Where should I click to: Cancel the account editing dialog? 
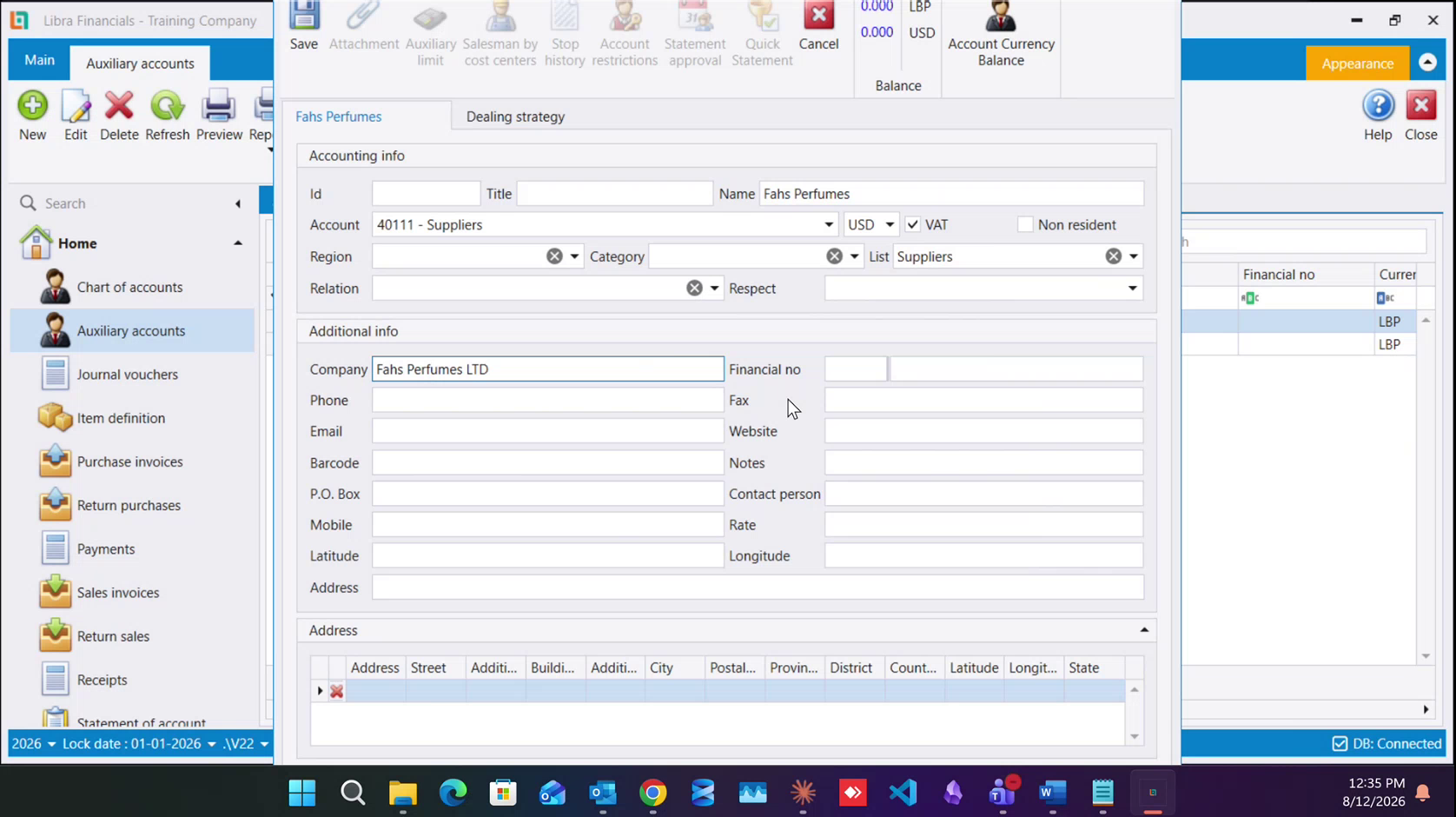(x=818, y=26)
